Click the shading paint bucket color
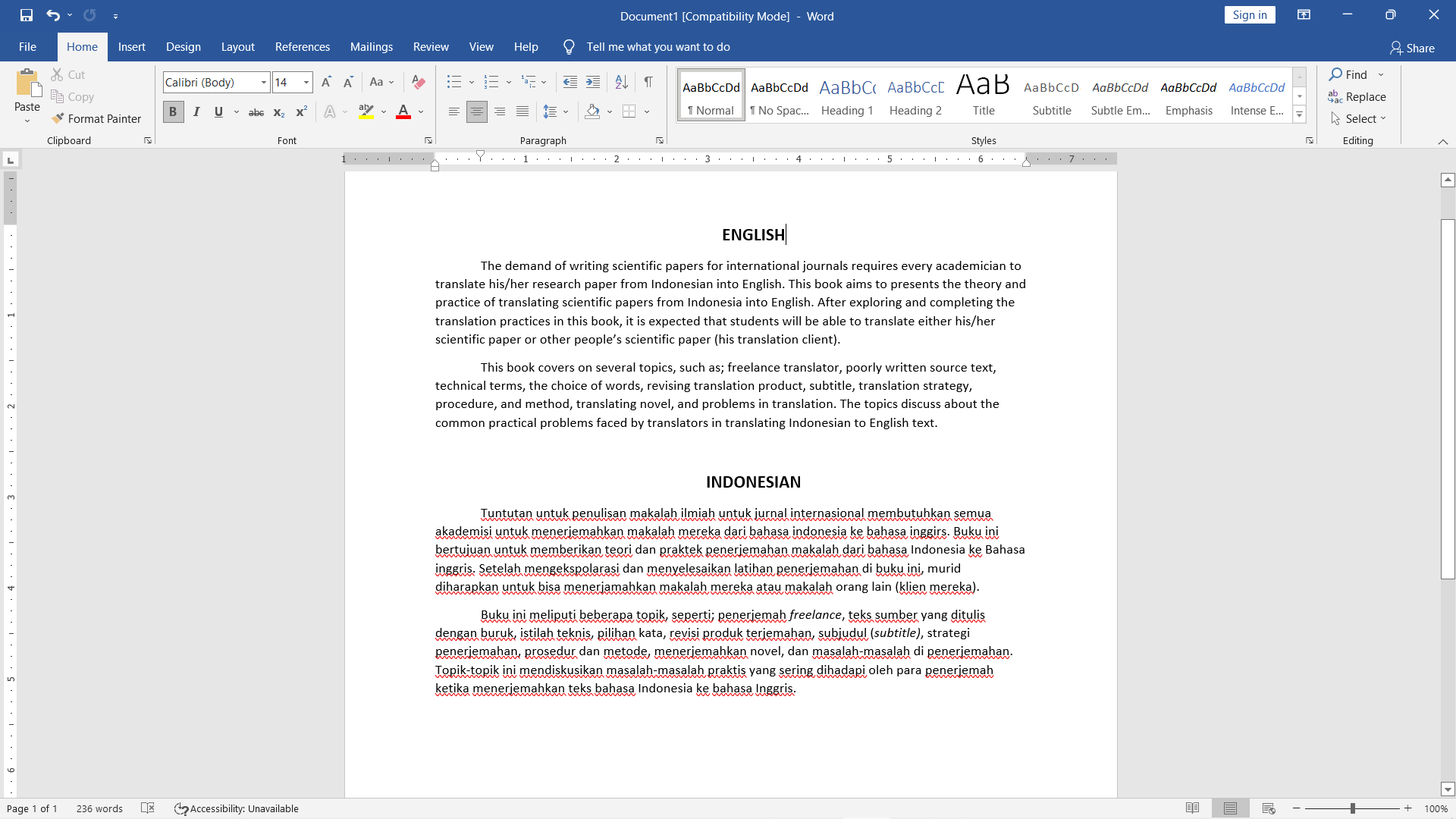 [592, 111]
